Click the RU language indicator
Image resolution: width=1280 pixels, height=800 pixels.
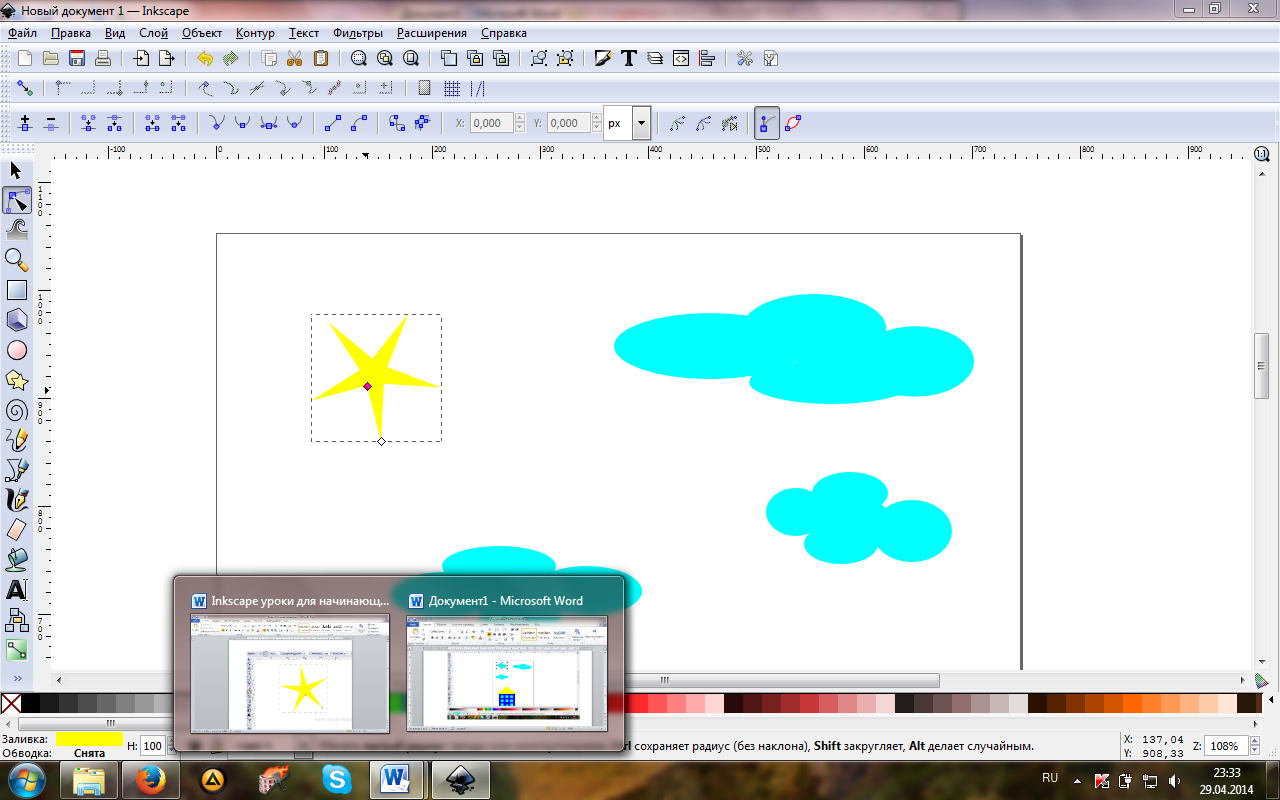tap(1050, 778)
